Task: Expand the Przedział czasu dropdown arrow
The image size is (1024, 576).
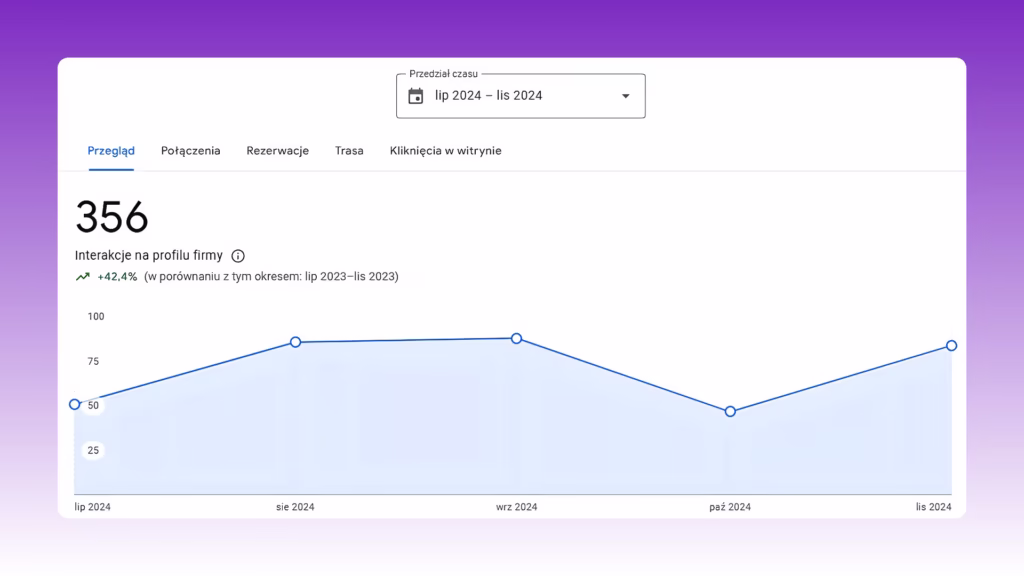Action: 626,96
